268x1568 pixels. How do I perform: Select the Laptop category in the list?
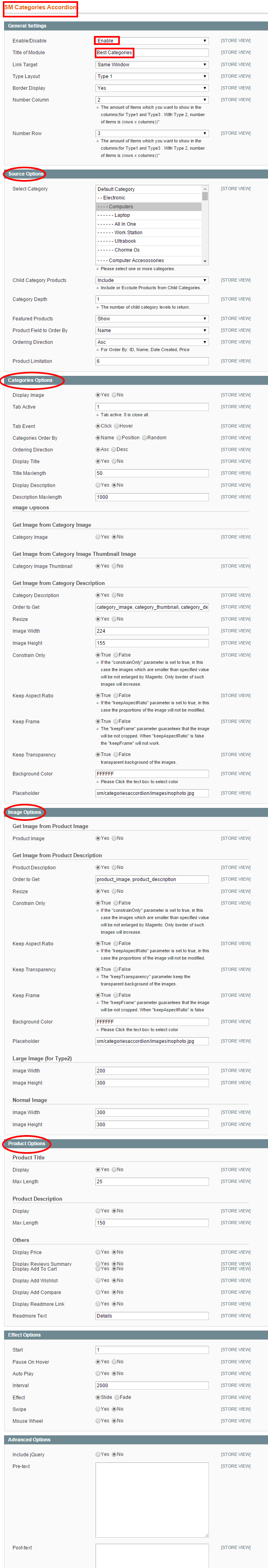[149, 216]
